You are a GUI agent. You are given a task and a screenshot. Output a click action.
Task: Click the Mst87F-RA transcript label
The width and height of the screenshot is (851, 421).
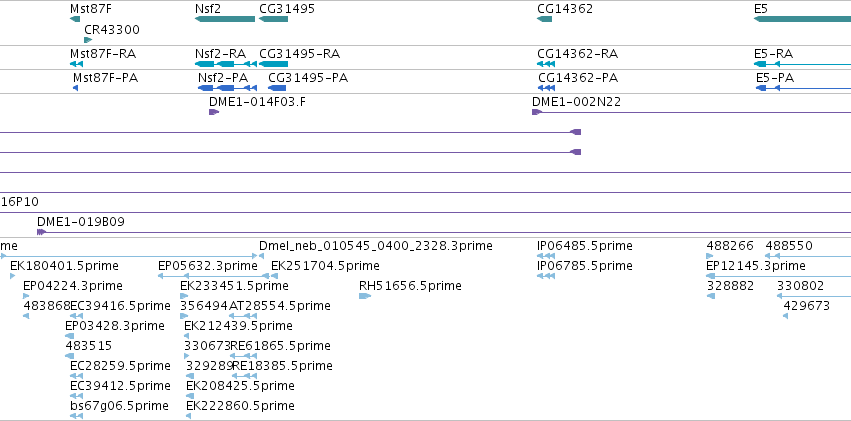[x=103, y=54]
